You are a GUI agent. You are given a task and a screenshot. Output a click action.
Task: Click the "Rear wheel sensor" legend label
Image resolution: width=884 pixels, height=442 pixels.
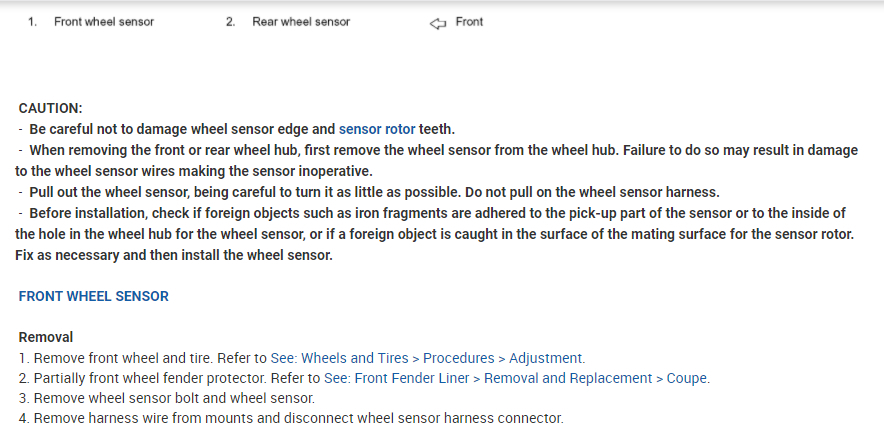click(301, 22)
